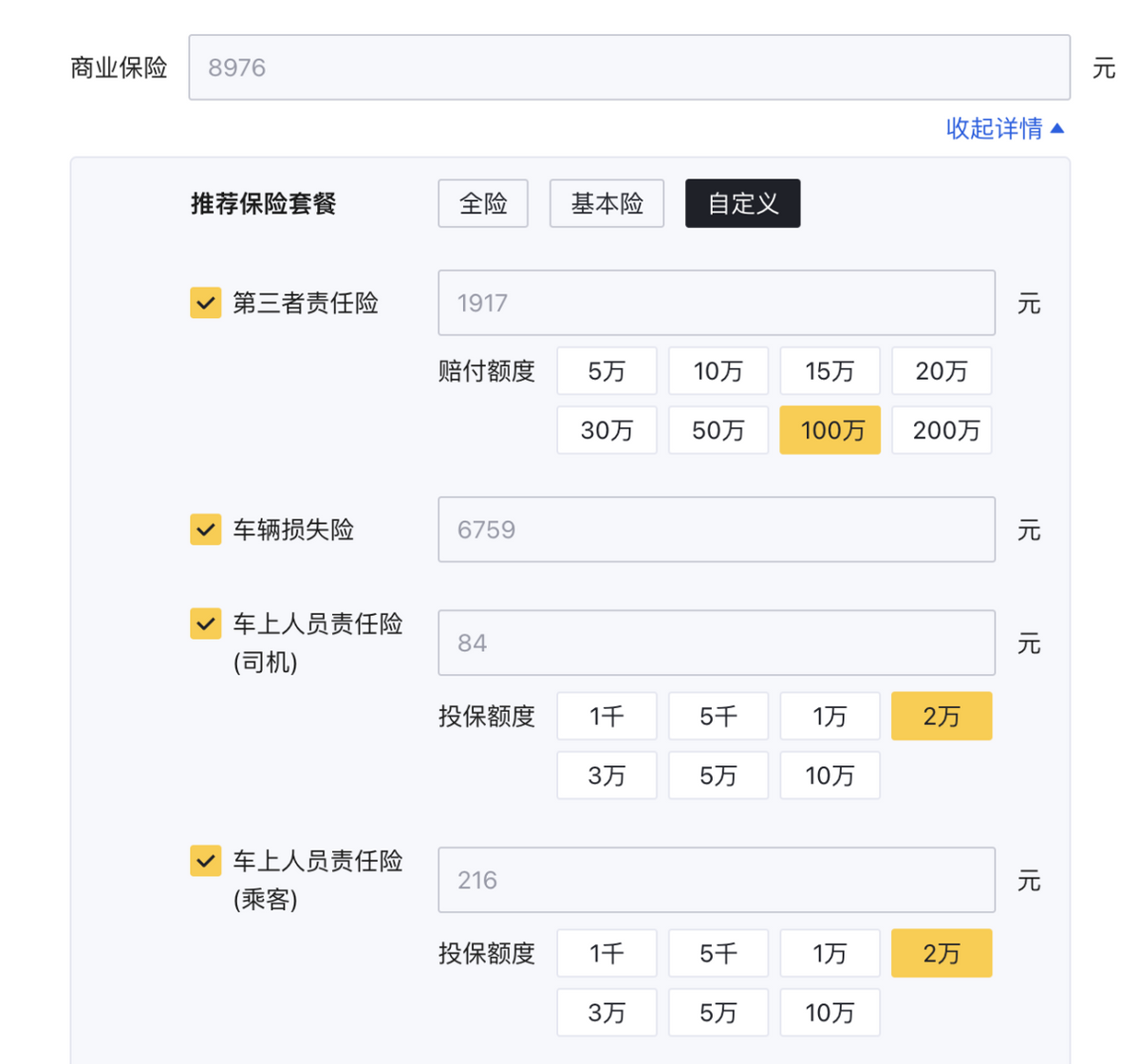This screenshot has width=1139, height=1064.
Task: Choose 200万 third-party compensation amount
Action: point(942,431)
